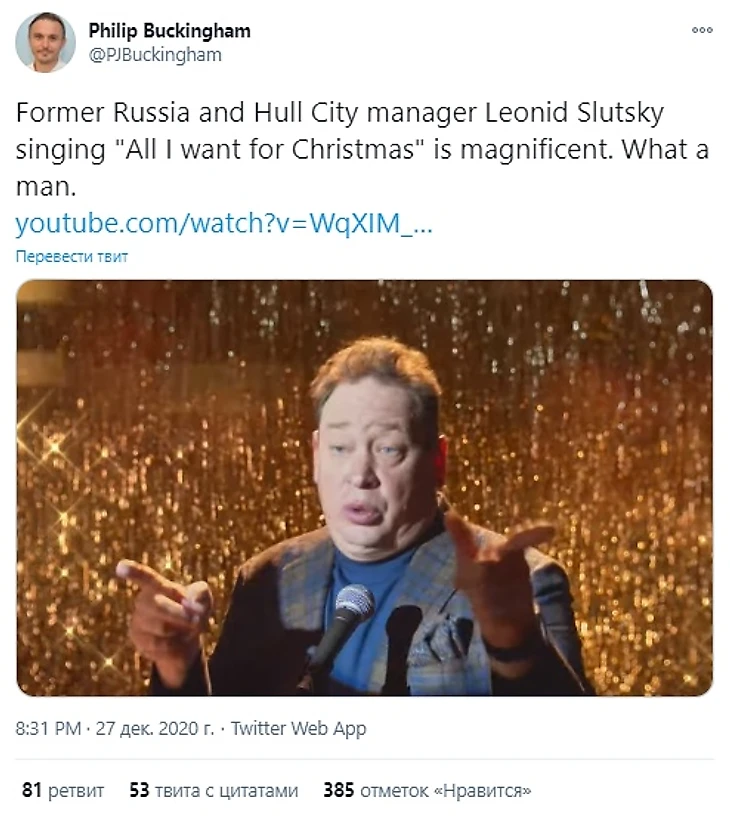The height and width of the screenshot is (817, 730).
Task: Click the date "27 дек. 2020 г."
Action: tap(154, 728)
